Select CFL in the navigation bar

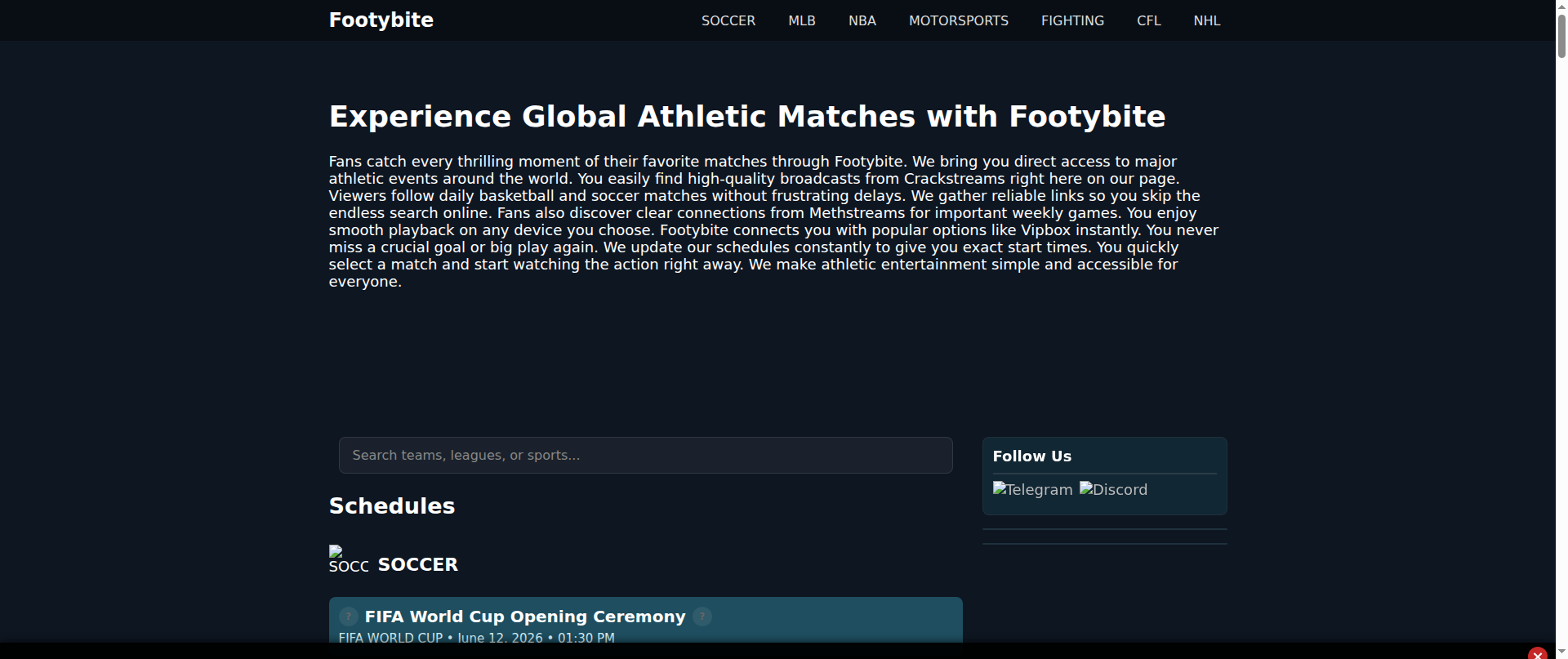(x=1148, y=21)
